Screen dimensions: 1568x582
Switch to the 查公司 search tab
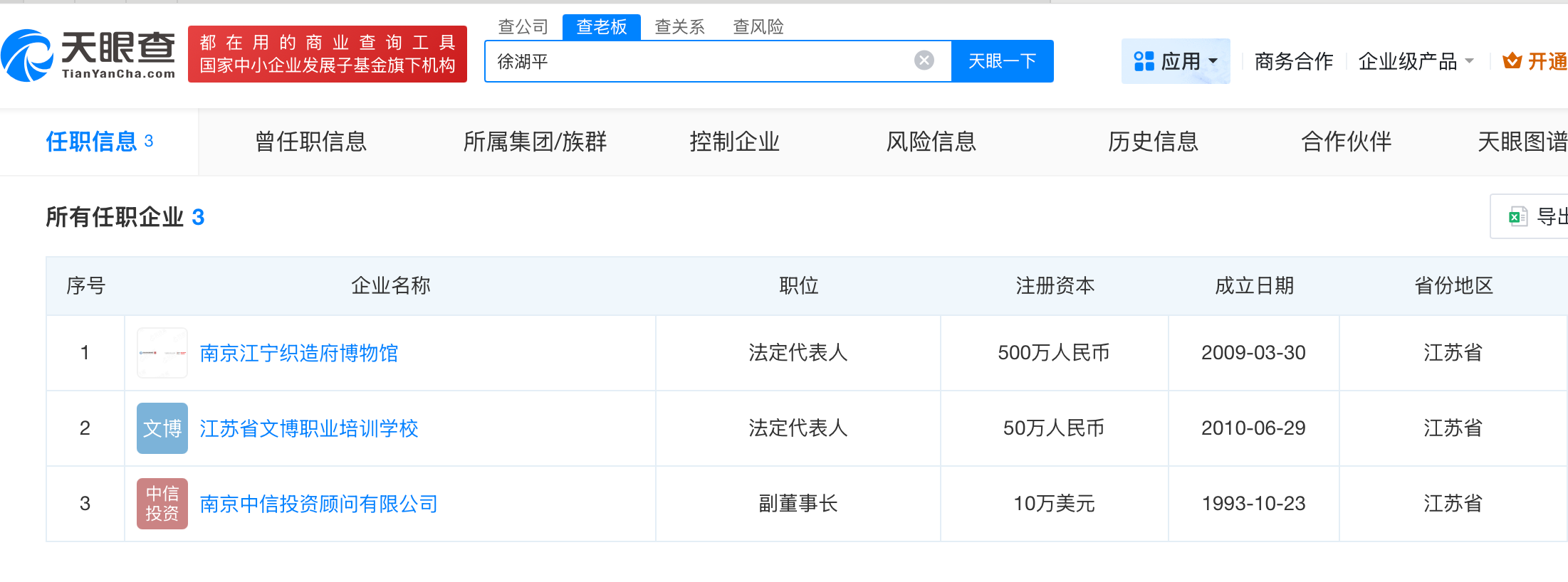[x=523, y=27]
